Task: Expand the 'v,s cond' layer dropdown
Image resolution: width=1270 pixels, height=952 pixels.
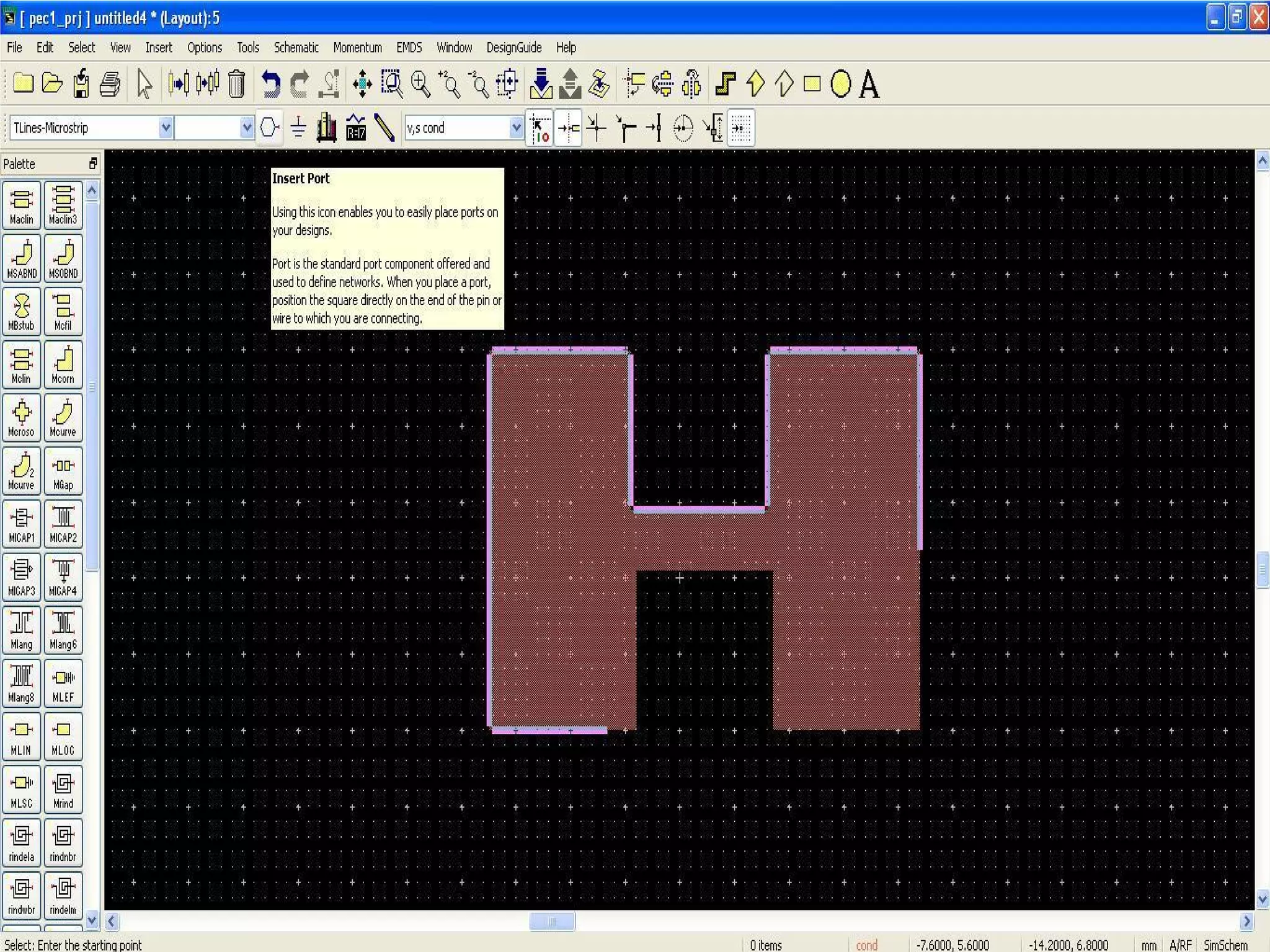Action: [516, 128]
